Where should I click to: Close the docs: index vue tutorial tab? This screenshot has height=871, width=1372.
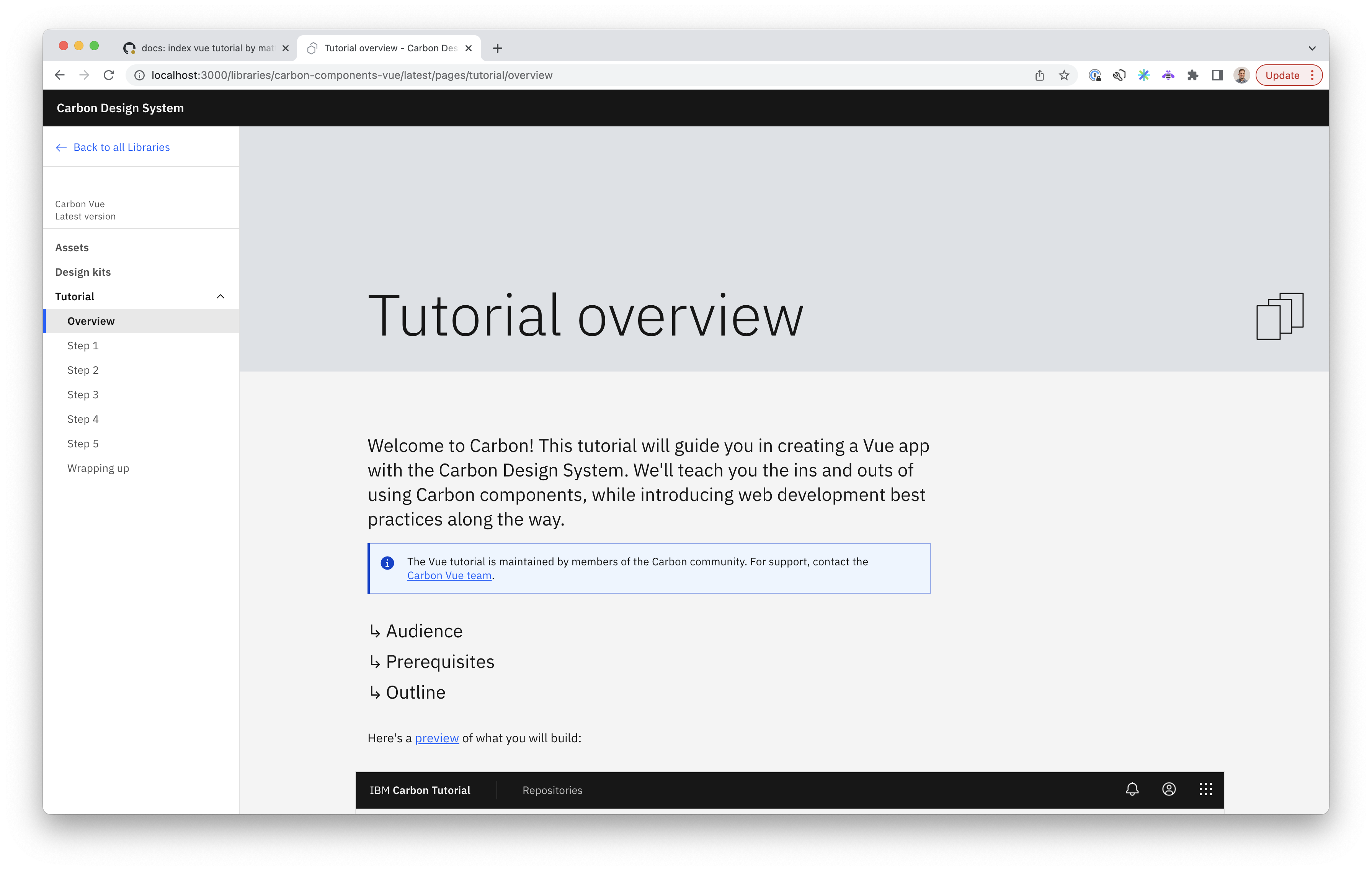(x=286, y=48)
